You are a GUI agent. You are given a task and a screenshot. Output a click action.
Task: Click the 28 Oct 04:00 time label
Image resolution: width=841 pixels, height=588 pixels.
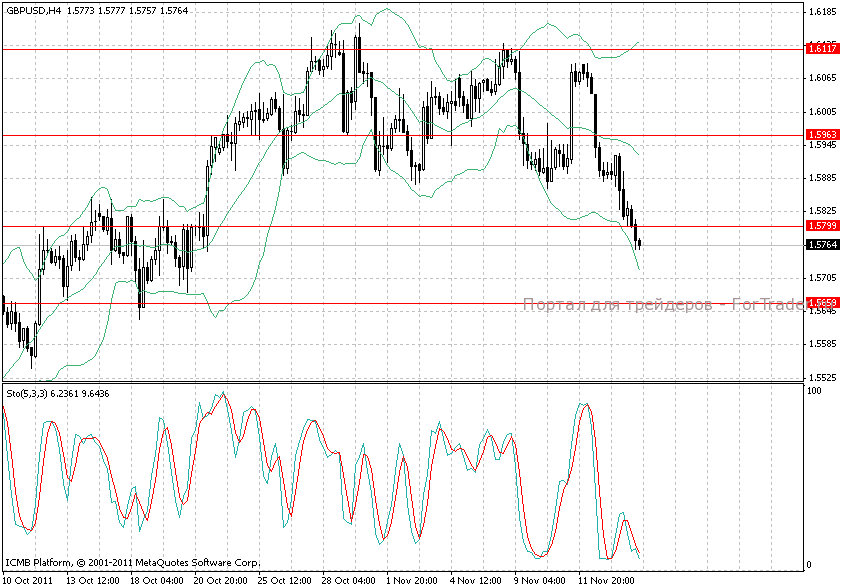(349, 580)
